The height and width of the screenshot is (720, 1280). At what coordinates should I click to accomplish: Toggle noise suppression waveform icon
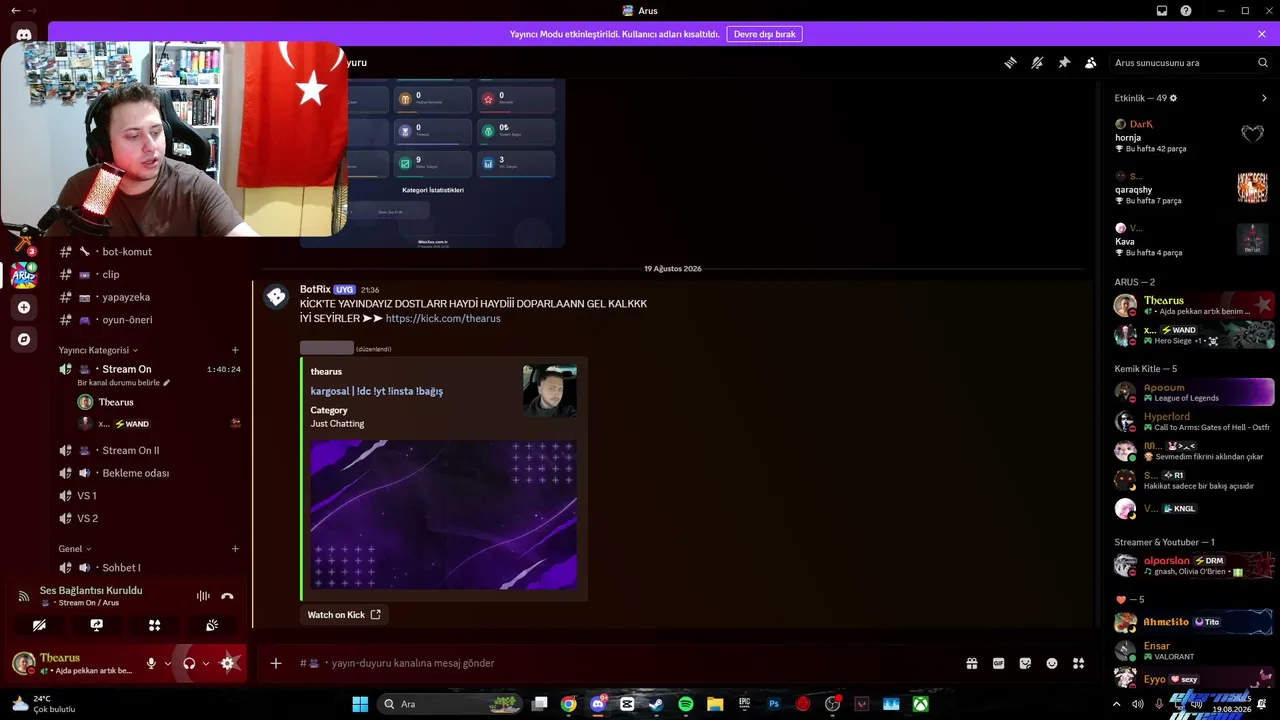(203, 596)
